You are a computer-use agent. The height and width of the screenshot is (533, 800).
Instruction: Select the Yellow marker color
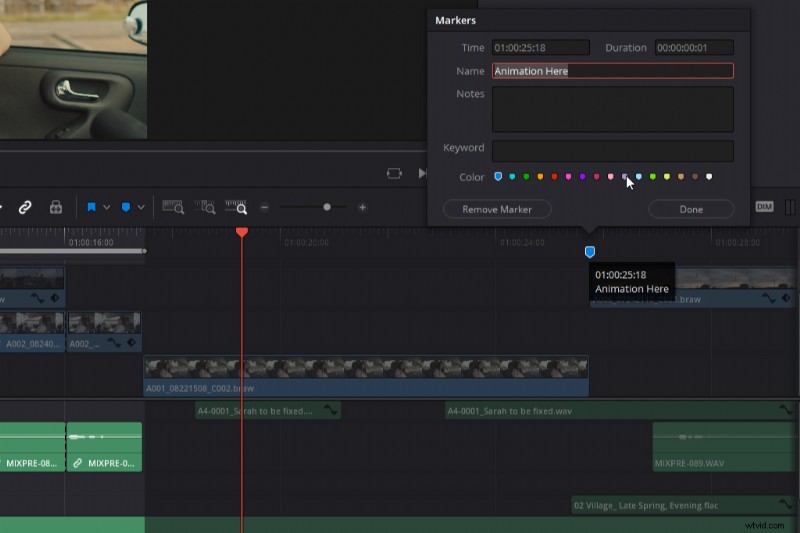click(x=540, y=176)
